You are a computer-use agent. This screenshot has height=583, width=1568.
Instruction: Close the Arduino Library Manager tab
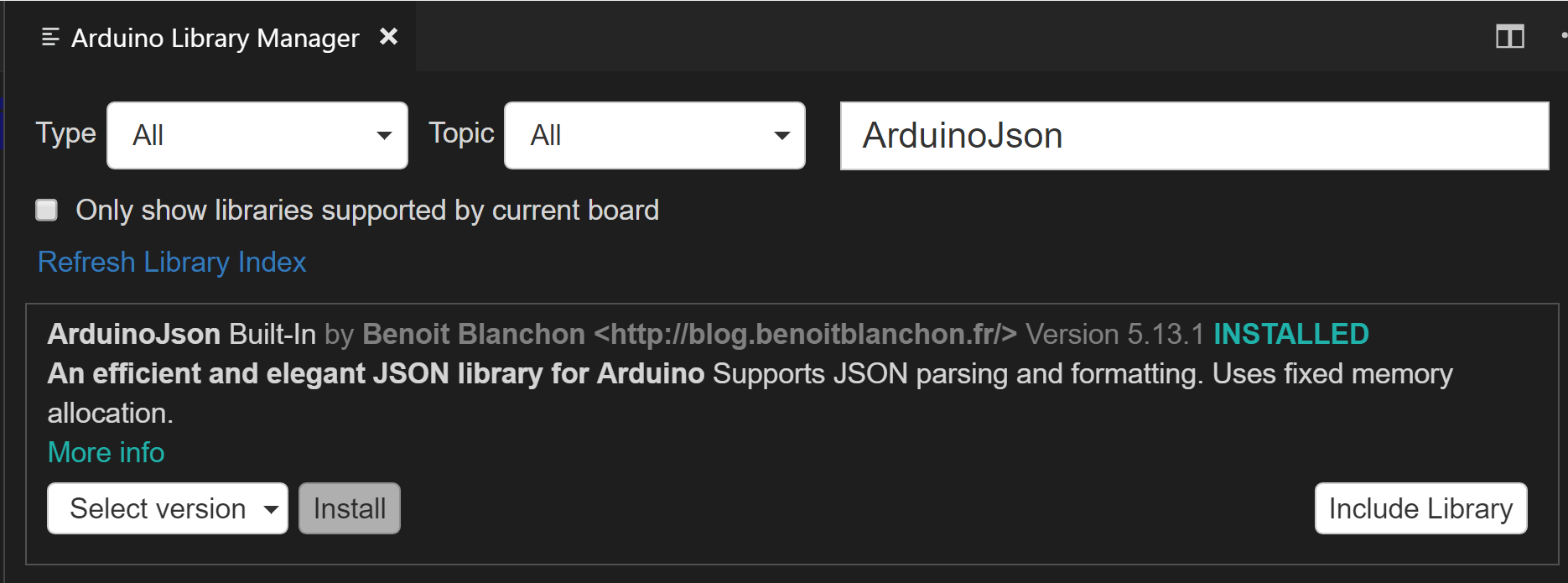click(x=388, y=36)
